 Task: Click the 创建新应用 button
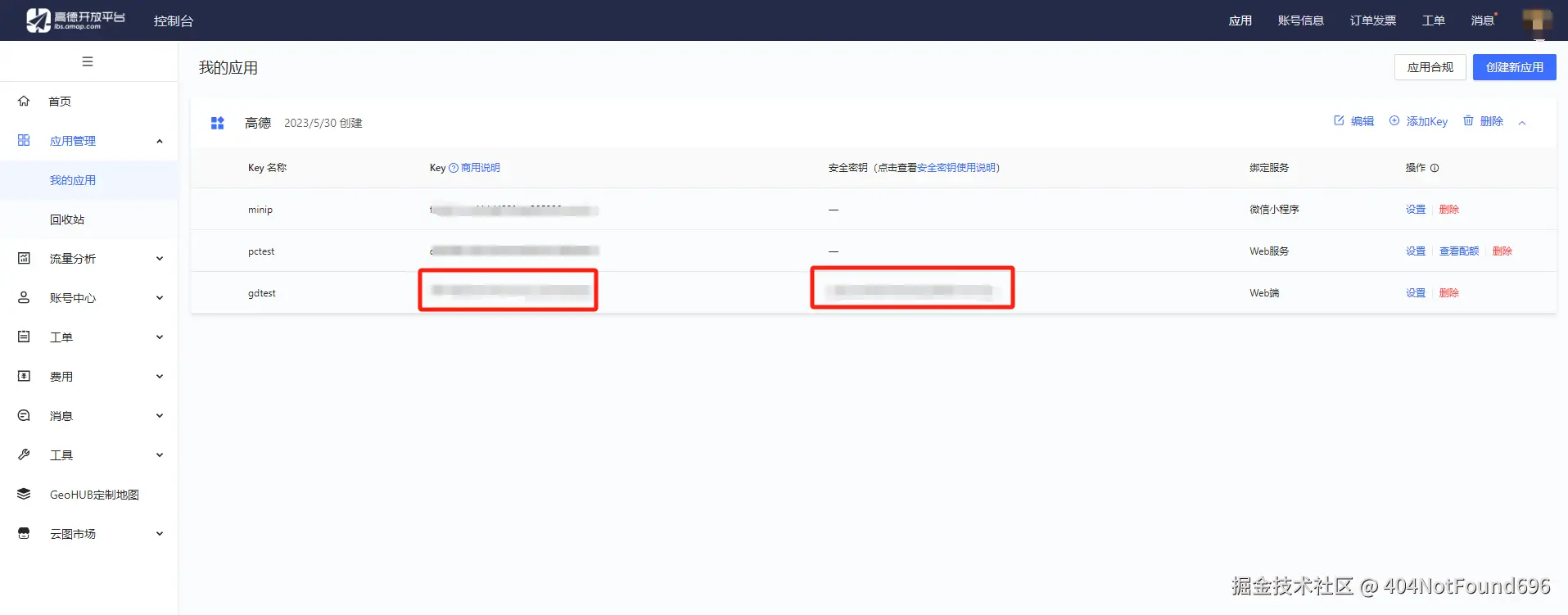(x=1515, y=67)
